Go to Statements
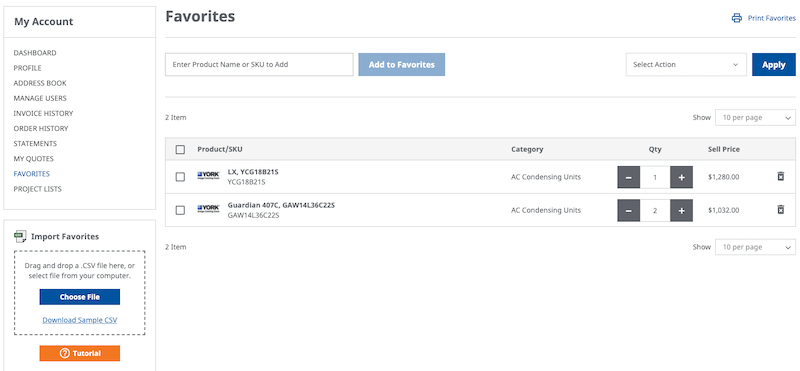This screenshot has height=371, width=800. pos(35,143)
